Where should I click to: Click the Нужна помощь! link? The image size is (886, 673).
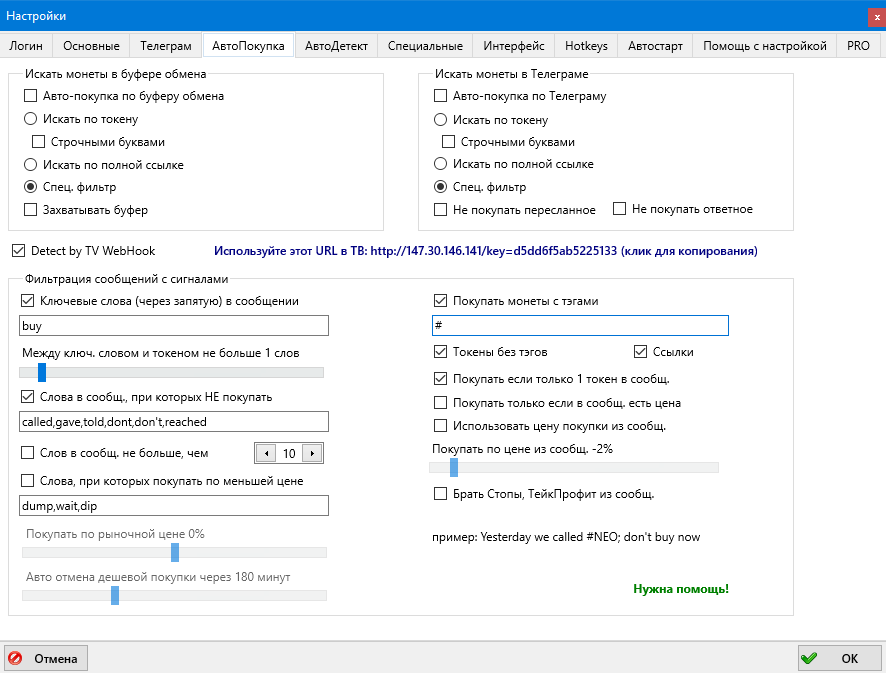click(x=681, y=588)
